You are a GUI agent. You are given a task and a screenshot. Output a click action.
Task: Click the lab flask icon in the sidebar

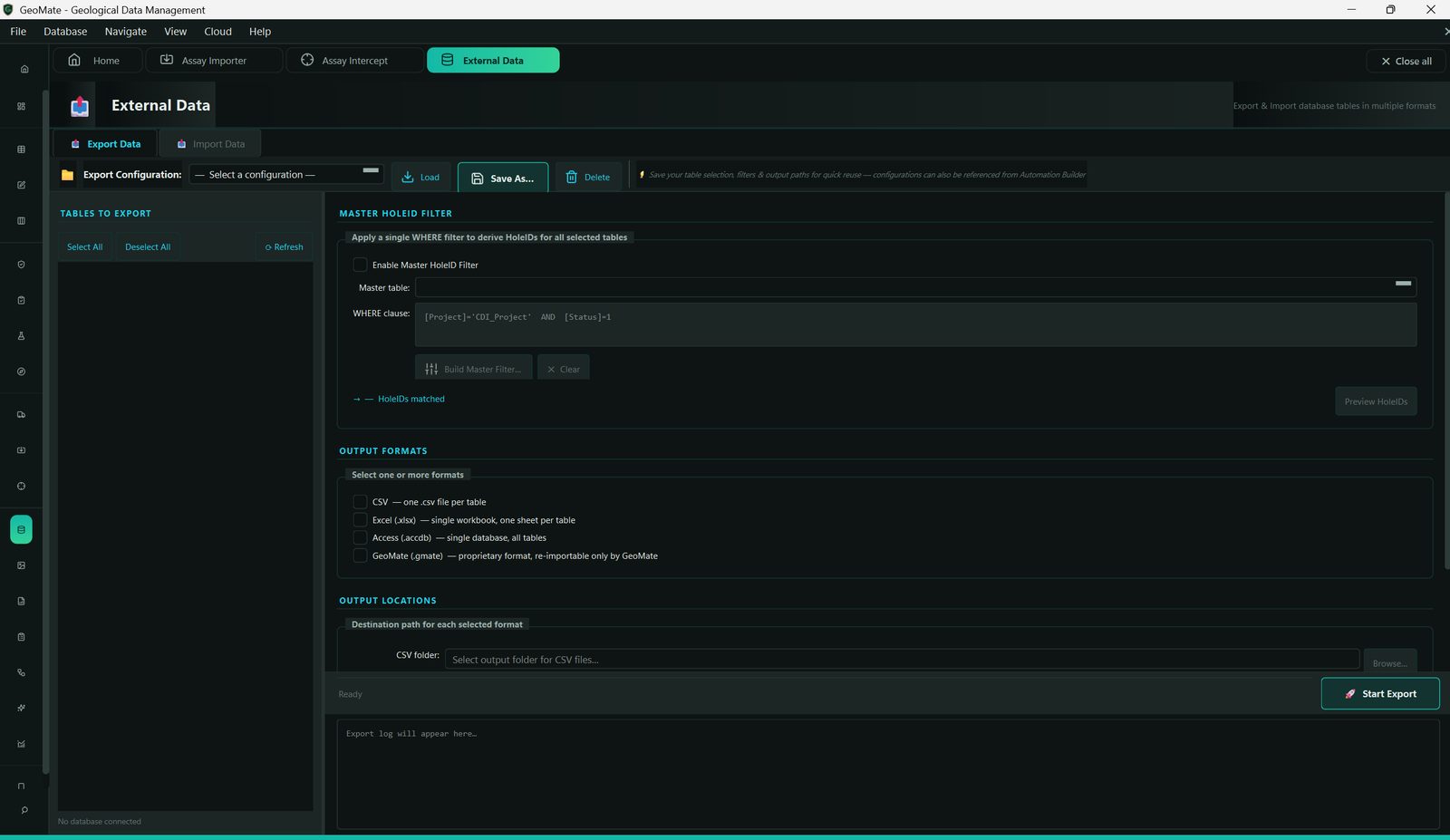(x=21, y=335)
